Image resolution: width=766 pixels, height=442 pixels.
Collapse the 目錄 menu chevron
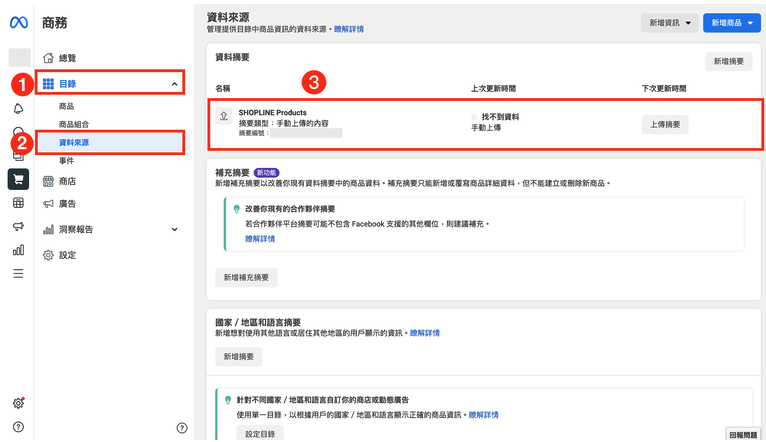click(x=174, y=84)
